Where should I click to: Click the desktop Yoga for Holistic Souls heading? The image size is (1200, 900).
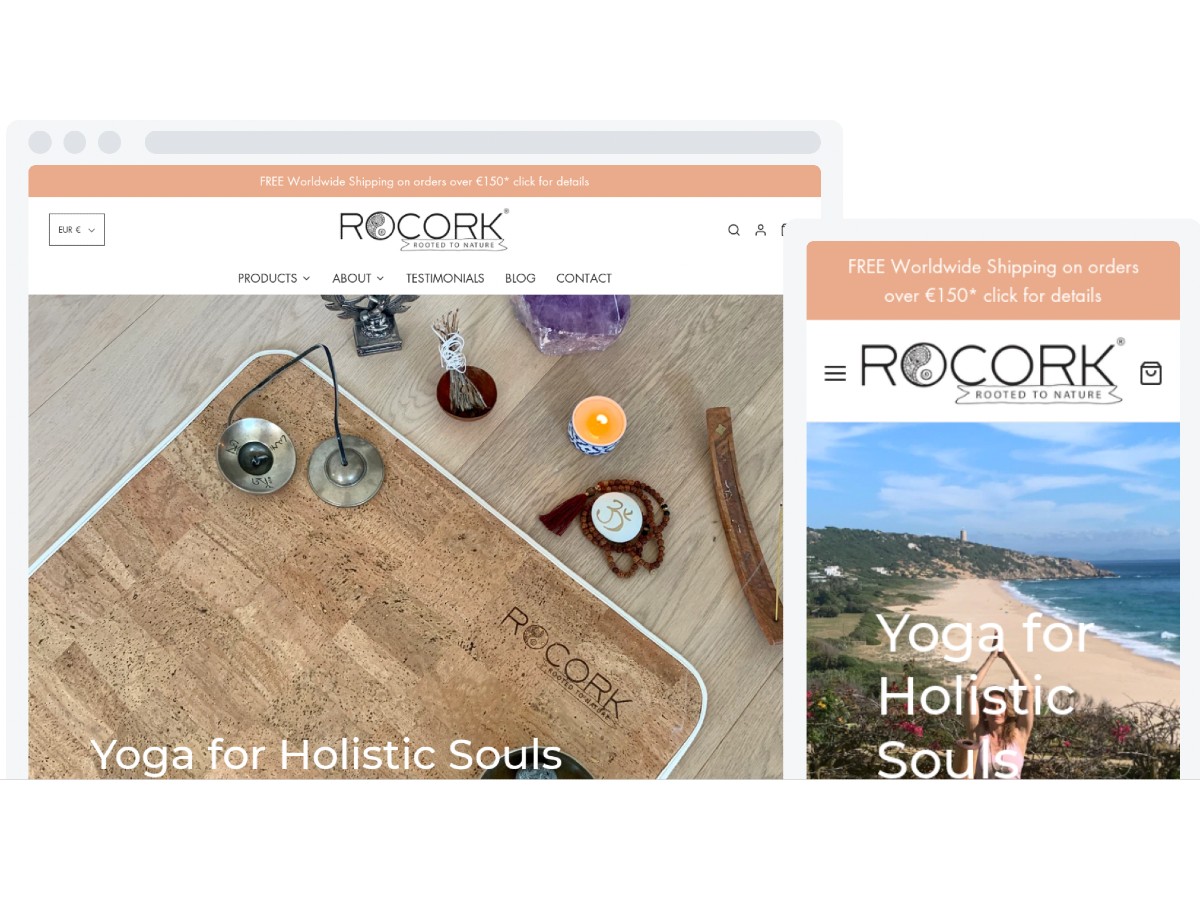click(326, 754)
